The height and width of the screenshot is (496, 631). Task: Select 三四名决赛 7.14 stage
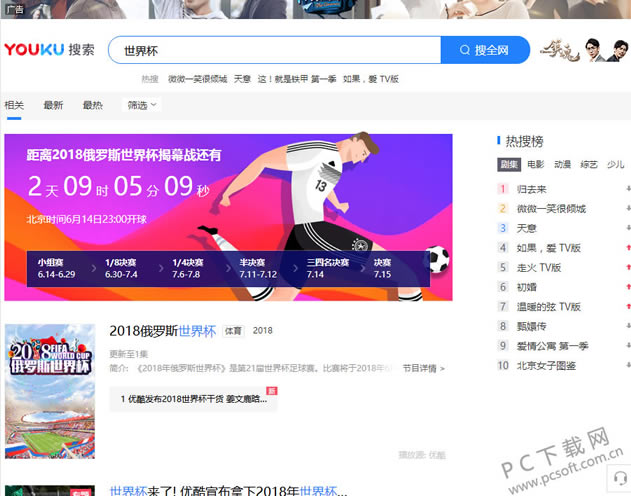328,269
